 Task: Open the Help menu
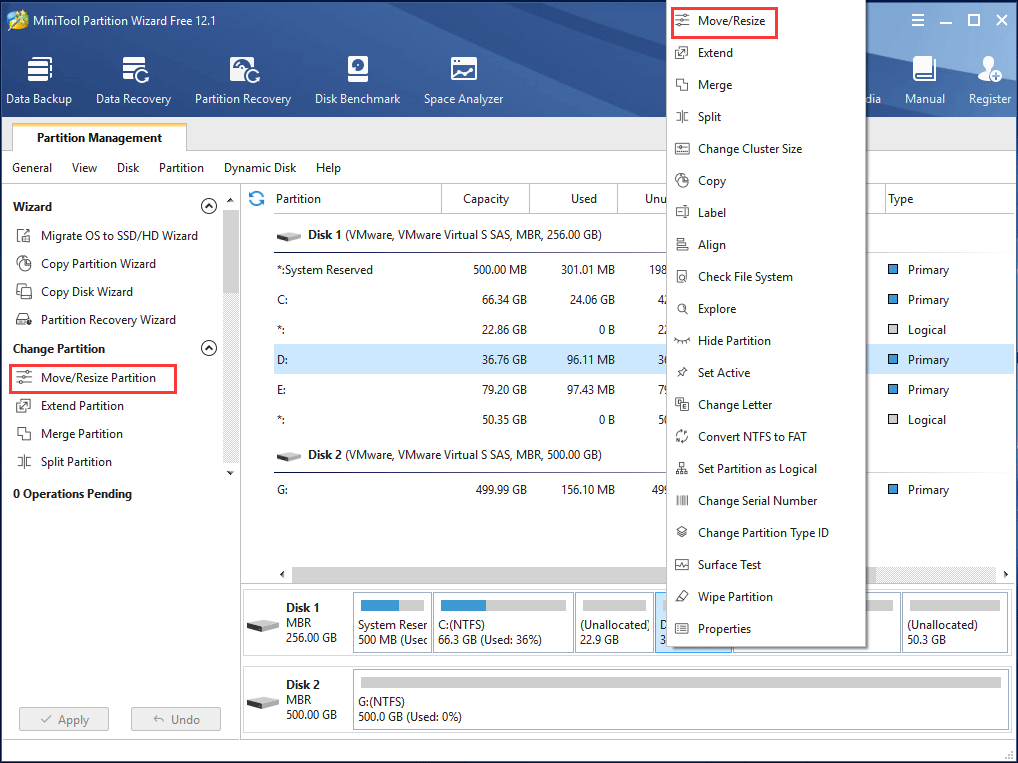[x=328, y=168]
